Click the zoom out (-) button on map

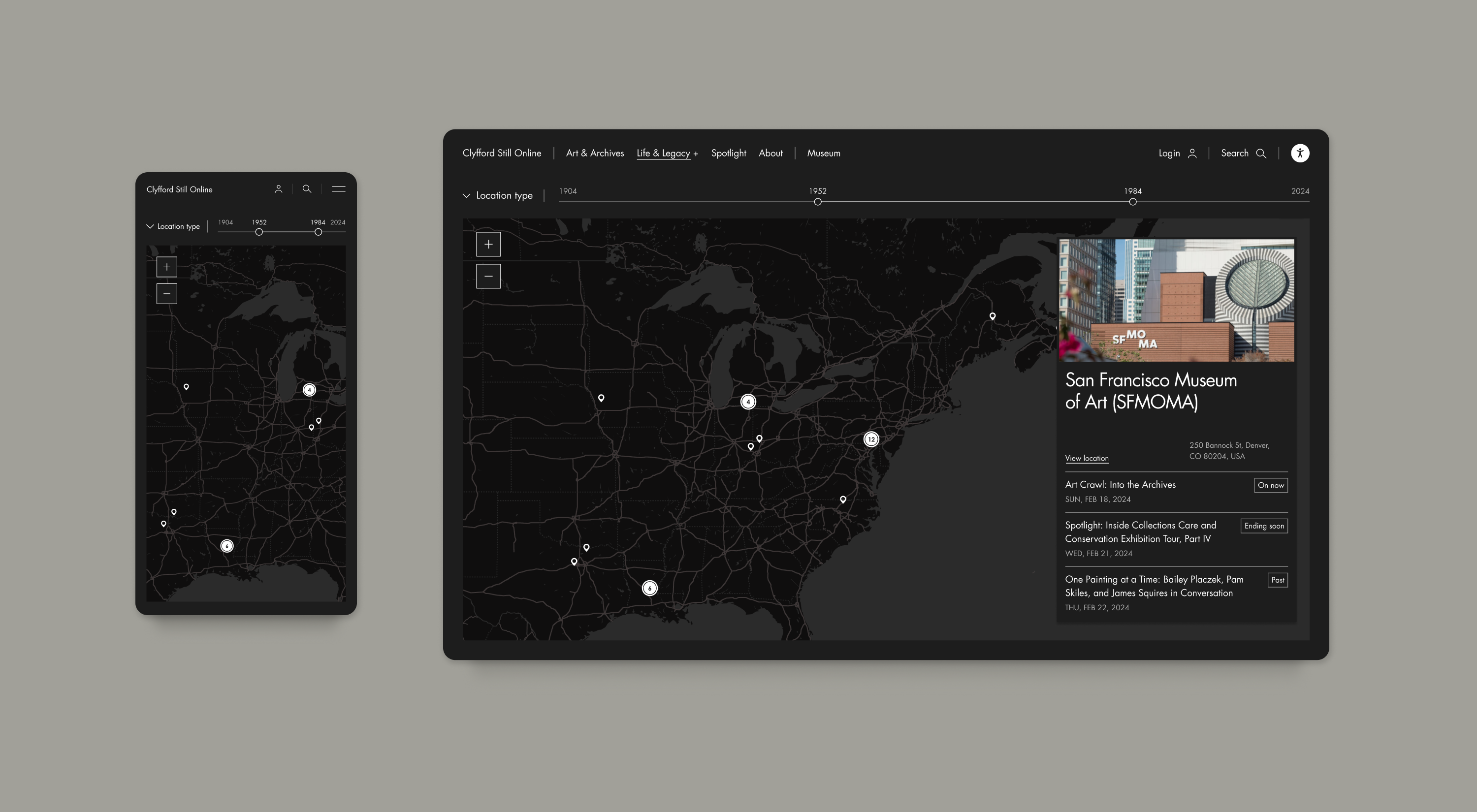point(488,276)
